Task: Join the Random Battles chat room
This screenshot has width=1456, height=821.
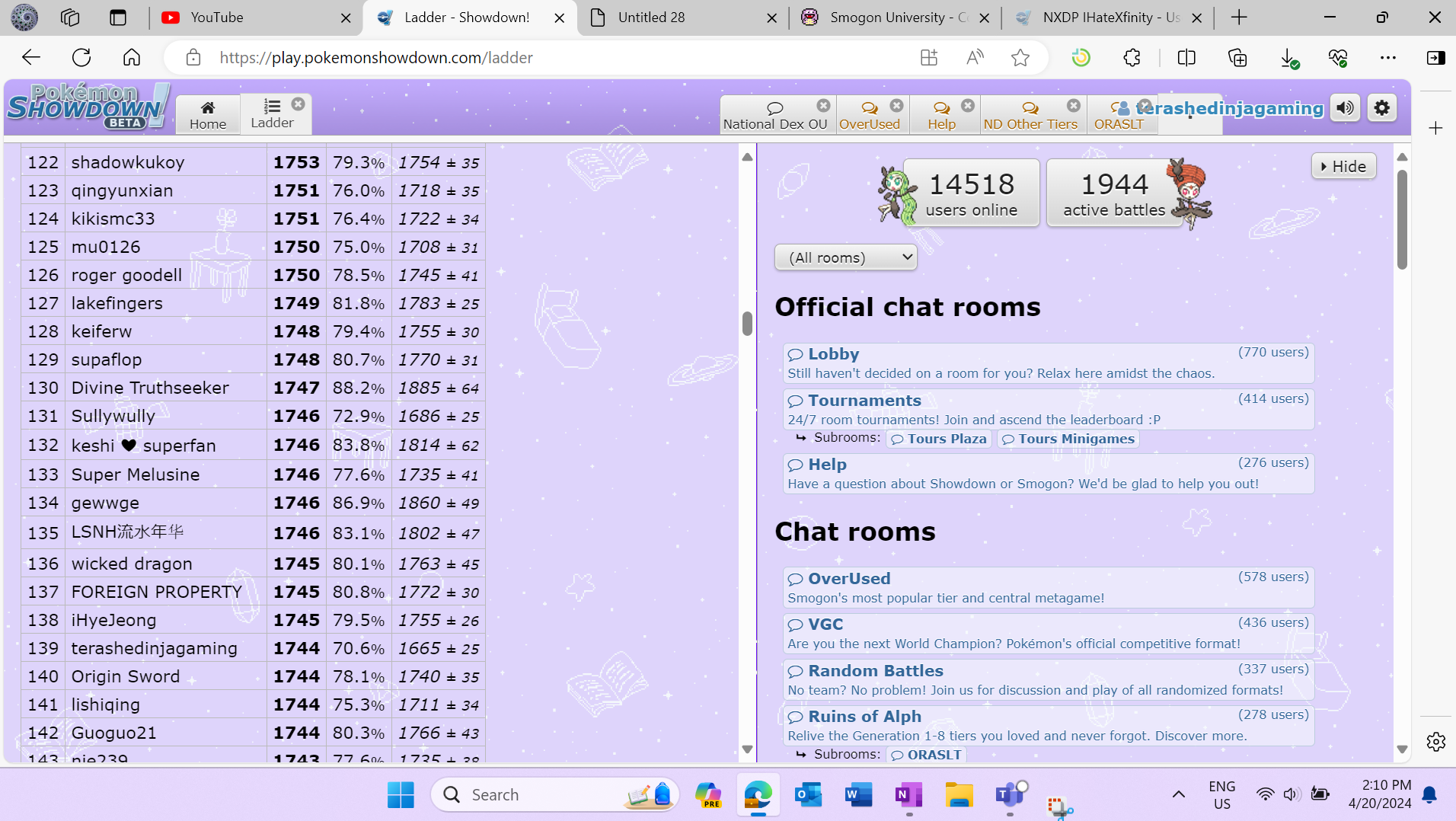Action: click(x=875, y=671)
